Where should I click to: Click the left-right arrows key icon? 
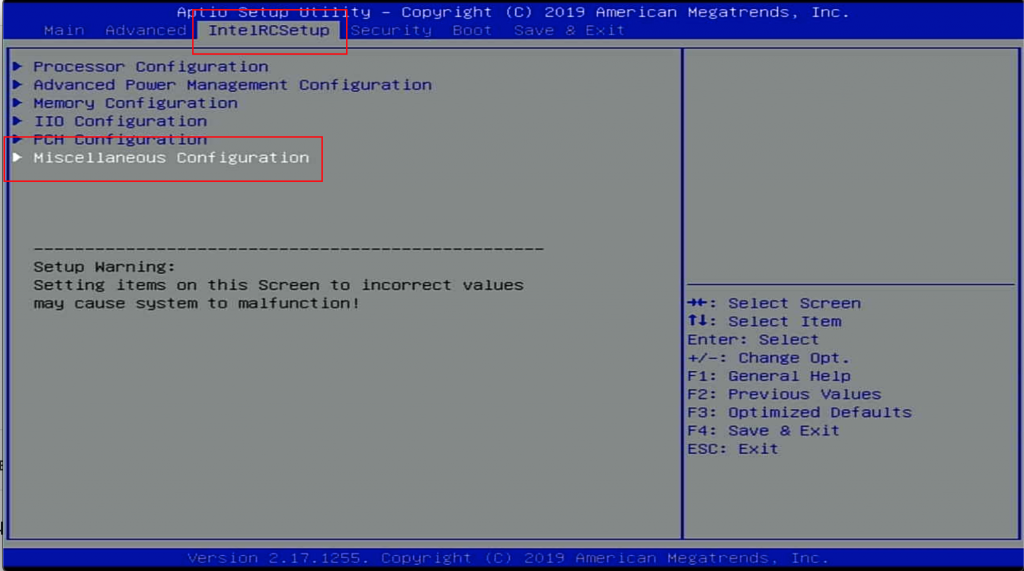click(697, 302)
